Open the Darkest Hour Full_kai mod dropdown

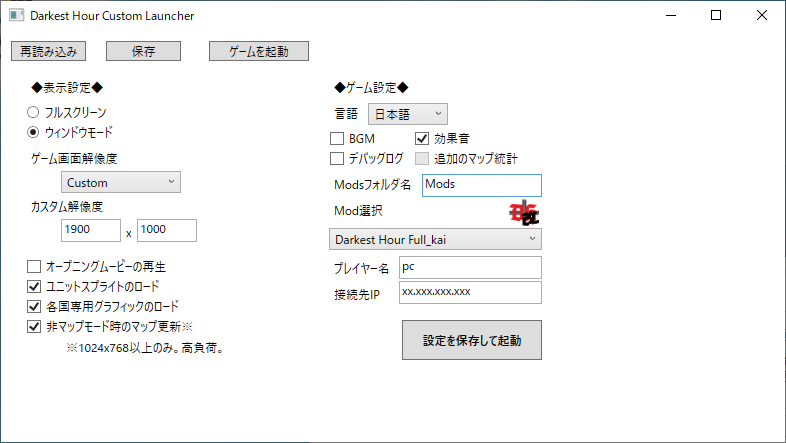tap(435, 239)
